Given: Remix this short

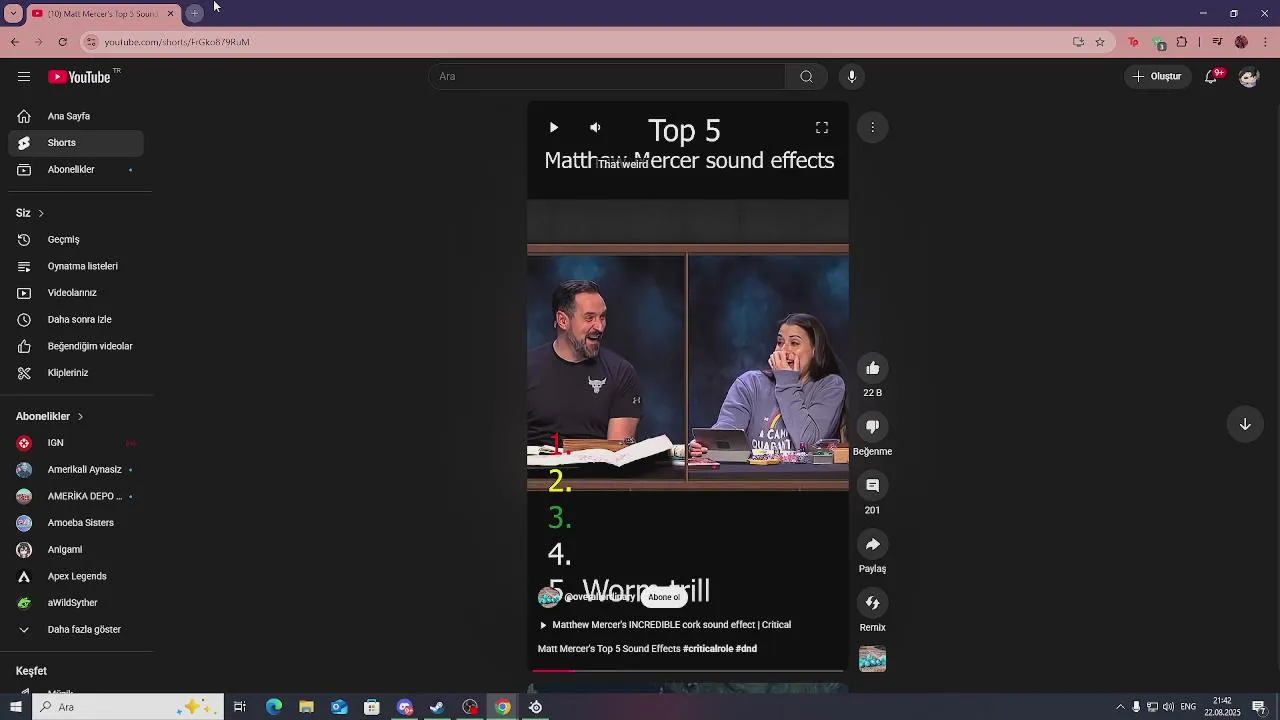Looking at the screenshot, I should coord(872,603).
